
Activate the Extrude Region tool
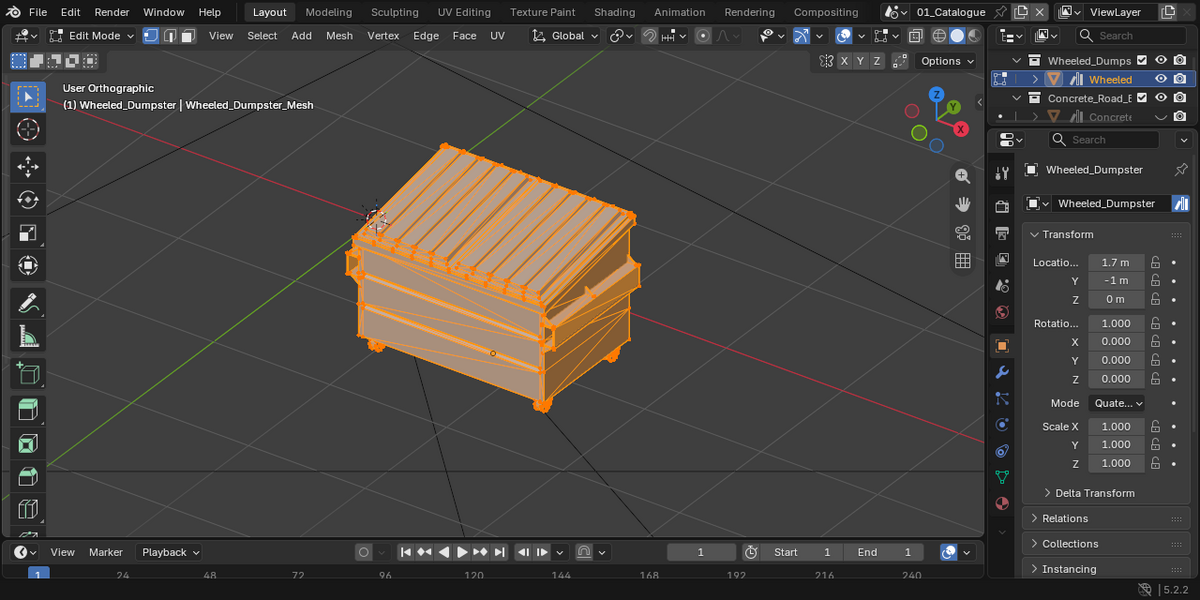[x=28, y=410]
